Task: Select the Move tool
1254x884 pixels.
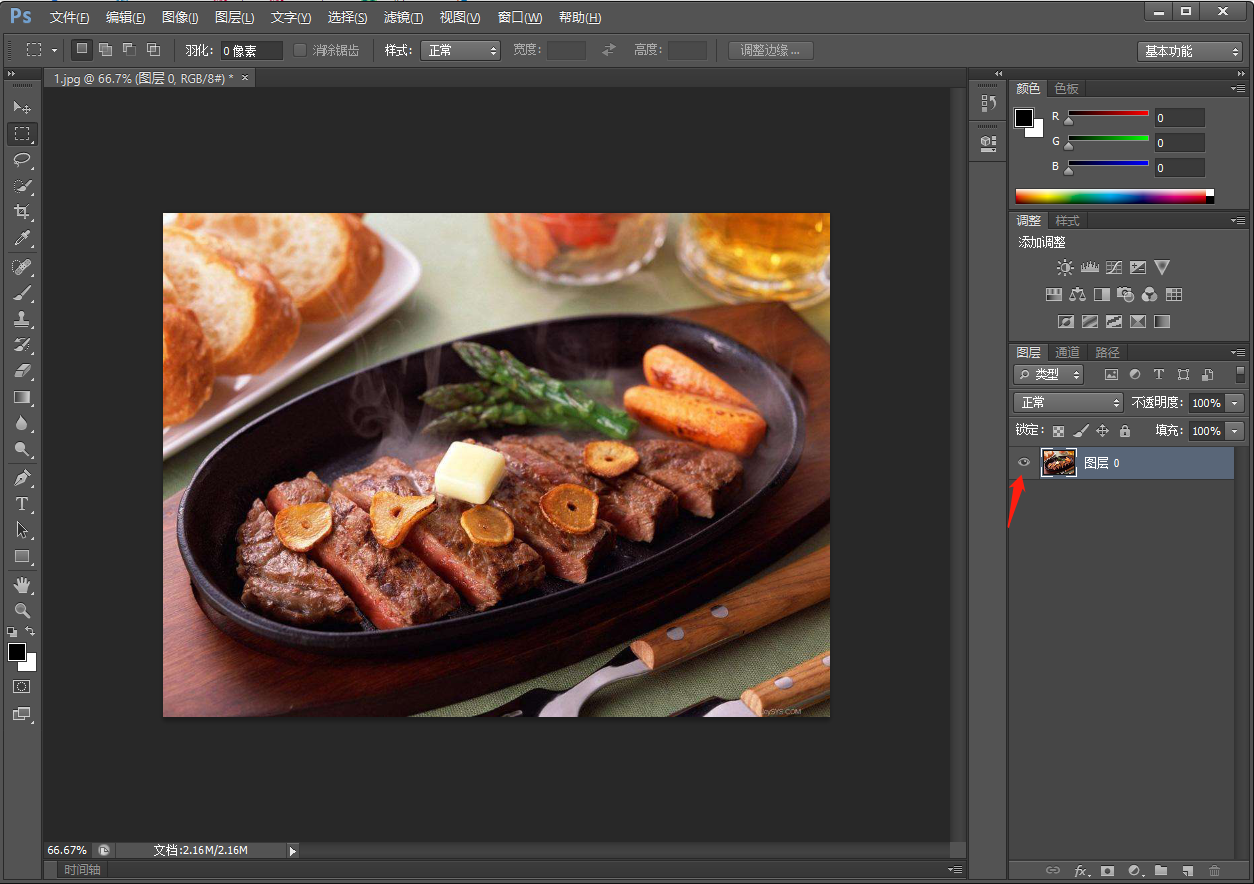Action: coord(22,107)
